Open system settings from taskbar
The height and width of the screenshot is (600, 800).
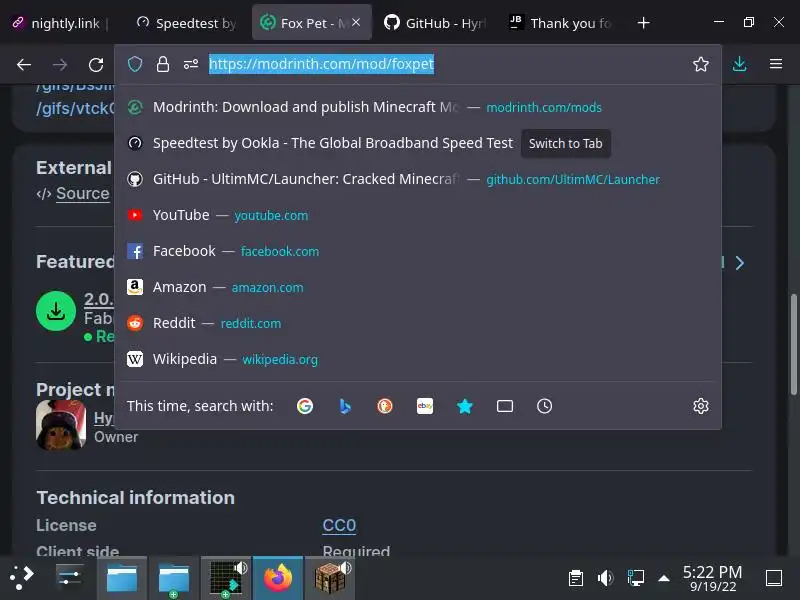[69, 578]
